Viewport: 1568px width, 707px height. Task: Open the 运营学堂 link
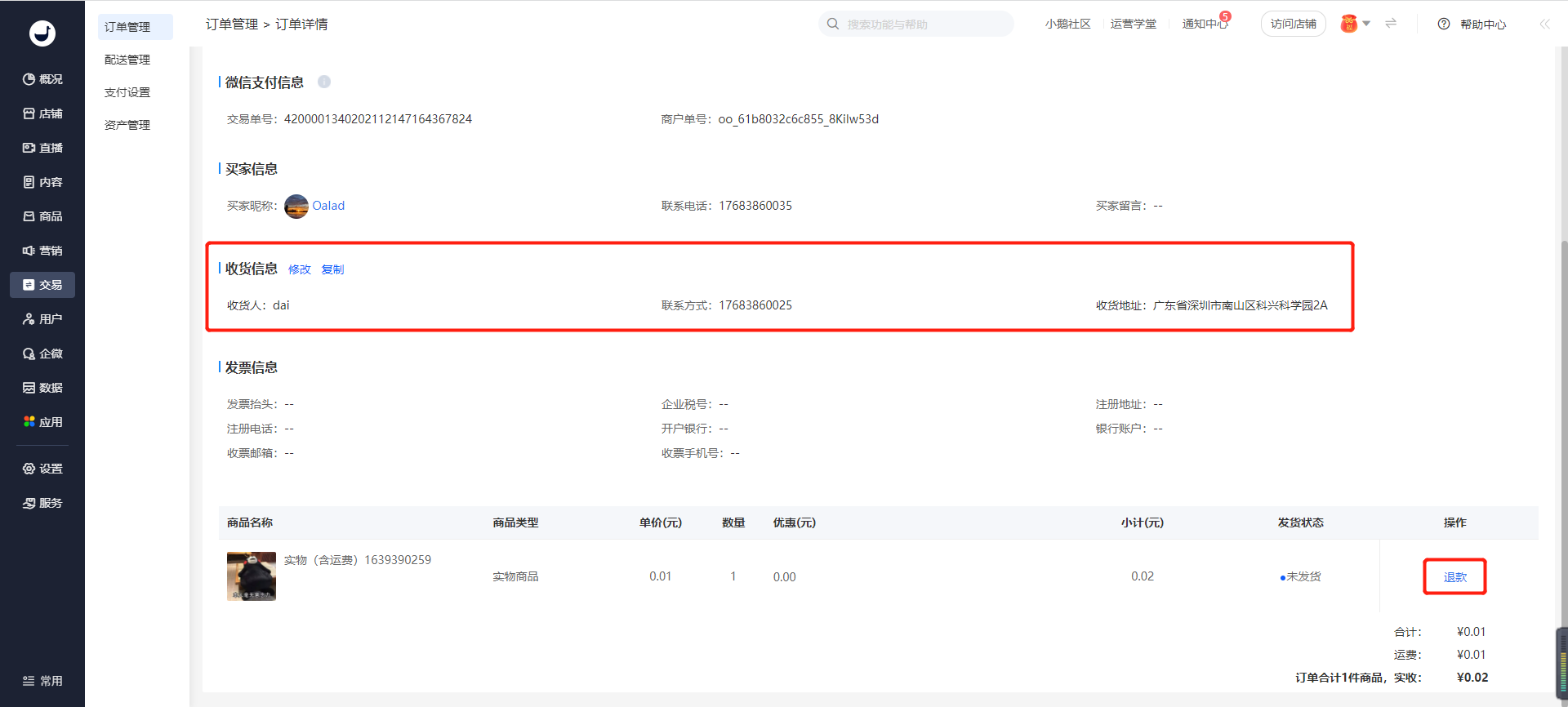[1134, 24]
